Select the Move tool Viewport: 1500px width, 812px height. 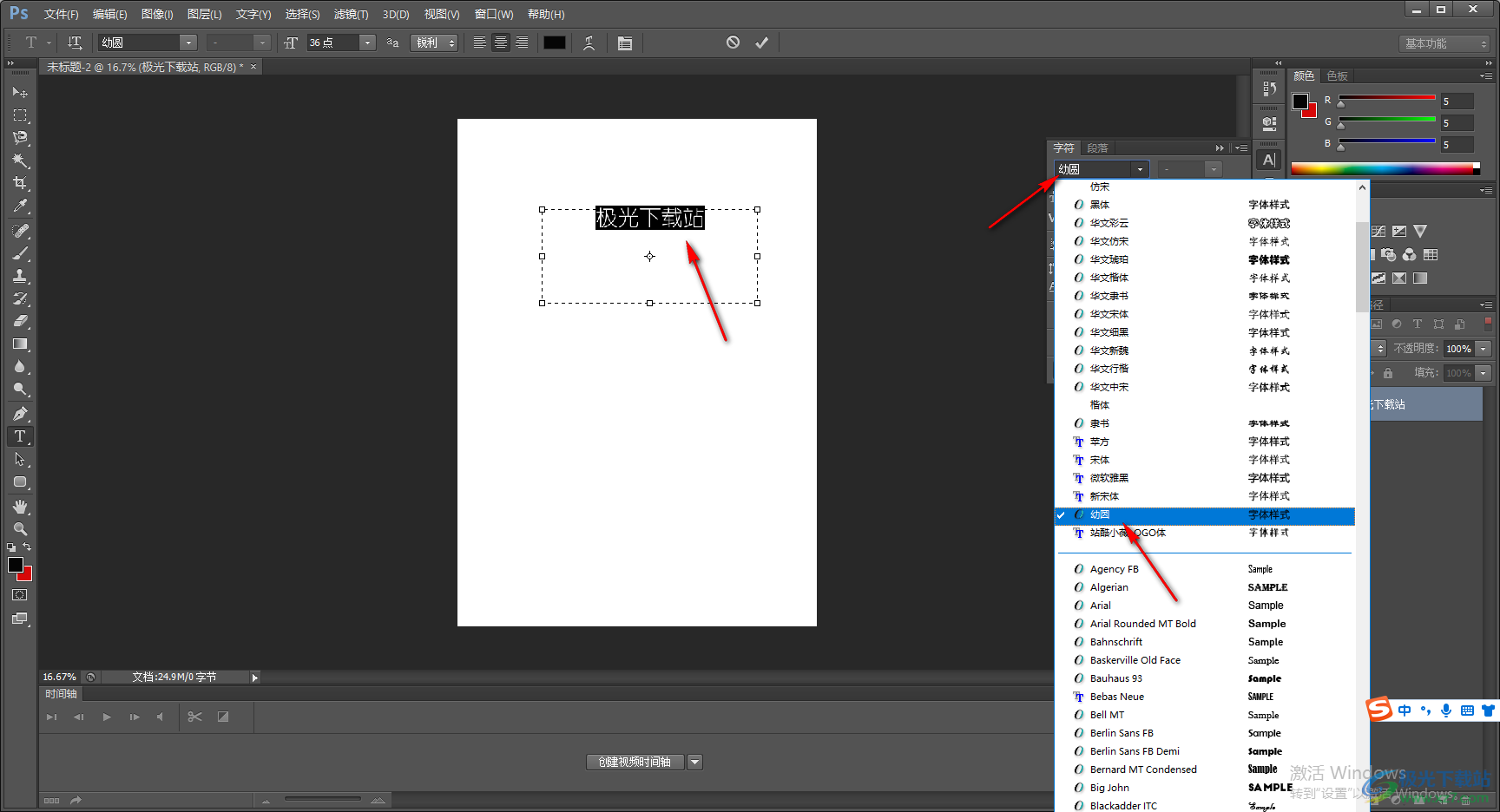pos(20,92)
